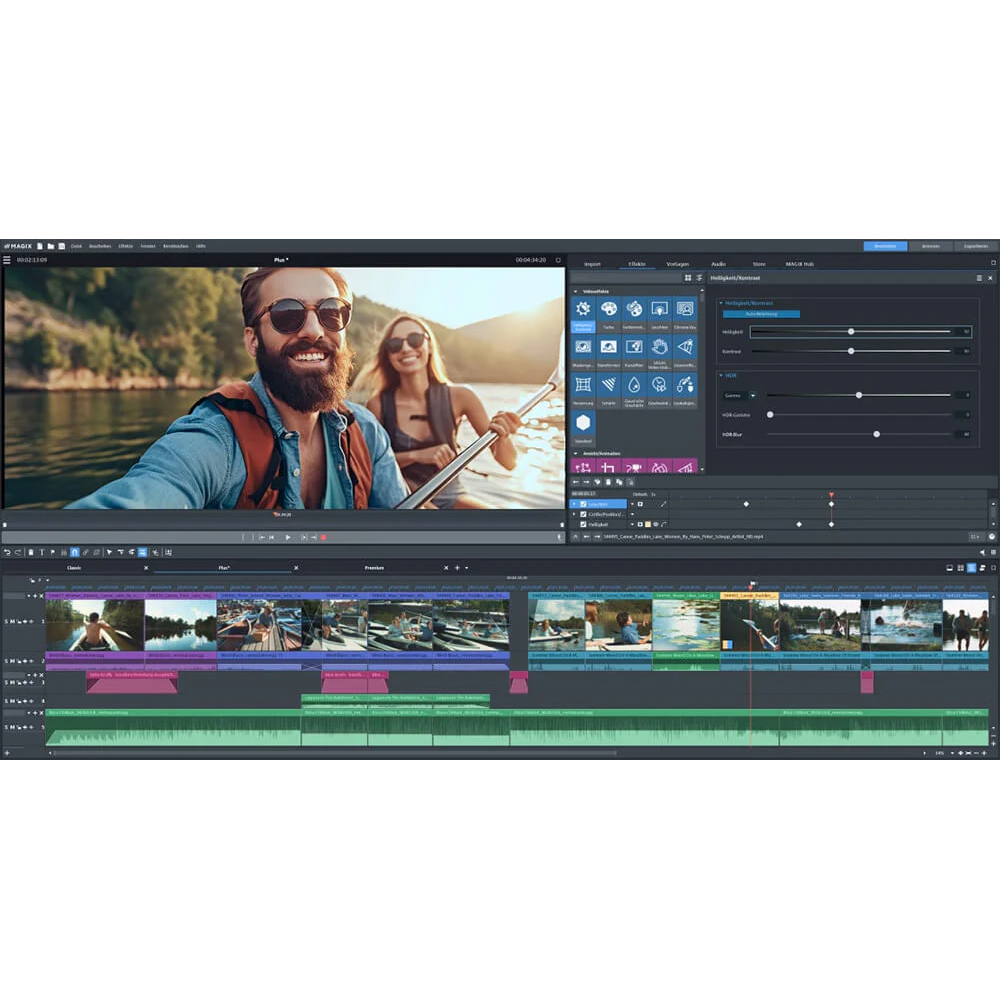The image size is (1000, 1000).
Task: Select the Premium timeline tab
Action: point(374,568)
